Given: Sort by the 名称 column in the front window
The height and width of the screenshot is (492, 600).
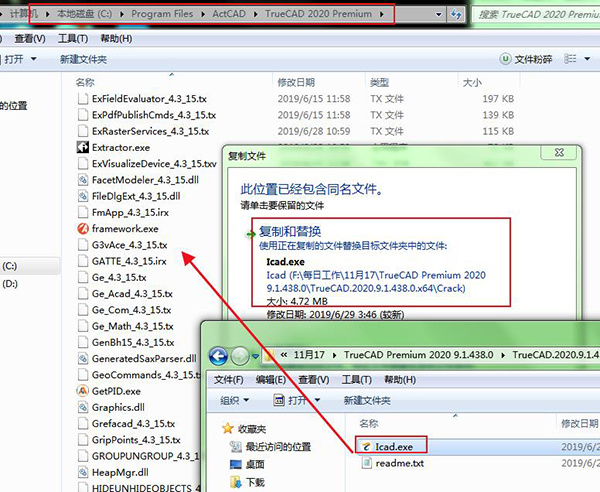Looking at the screenshot, I should 369,423.
